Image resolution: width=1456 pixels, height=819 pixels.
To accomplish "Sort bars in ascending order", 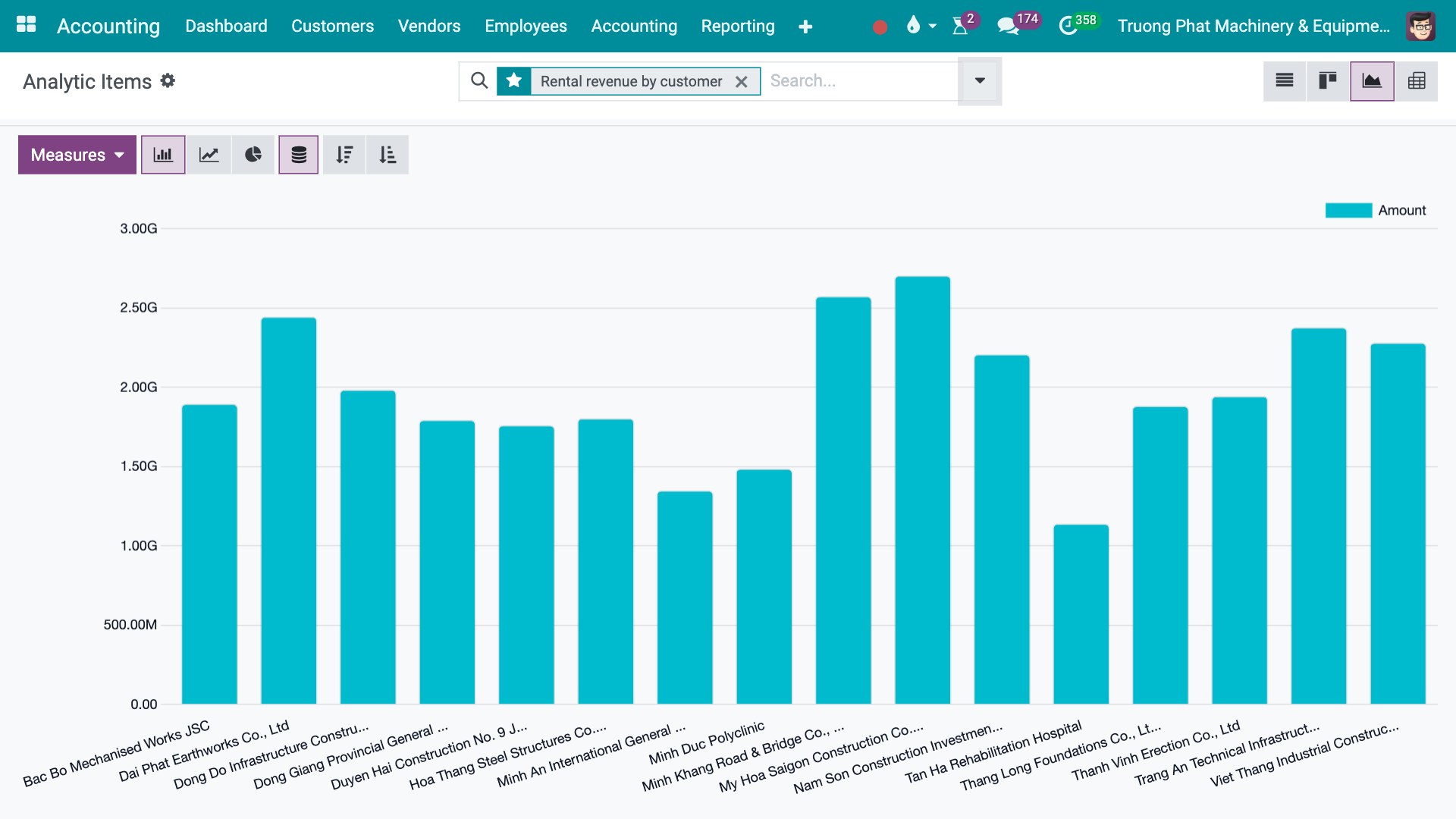I will [x=388, y=155].
